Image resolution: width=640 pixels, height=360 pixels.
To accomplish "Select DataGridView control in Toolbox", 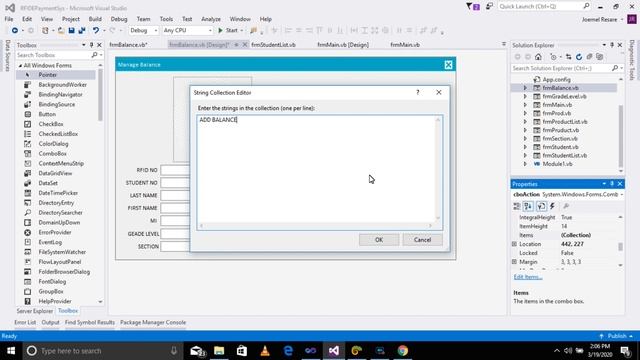I will (x=56, y=173).
